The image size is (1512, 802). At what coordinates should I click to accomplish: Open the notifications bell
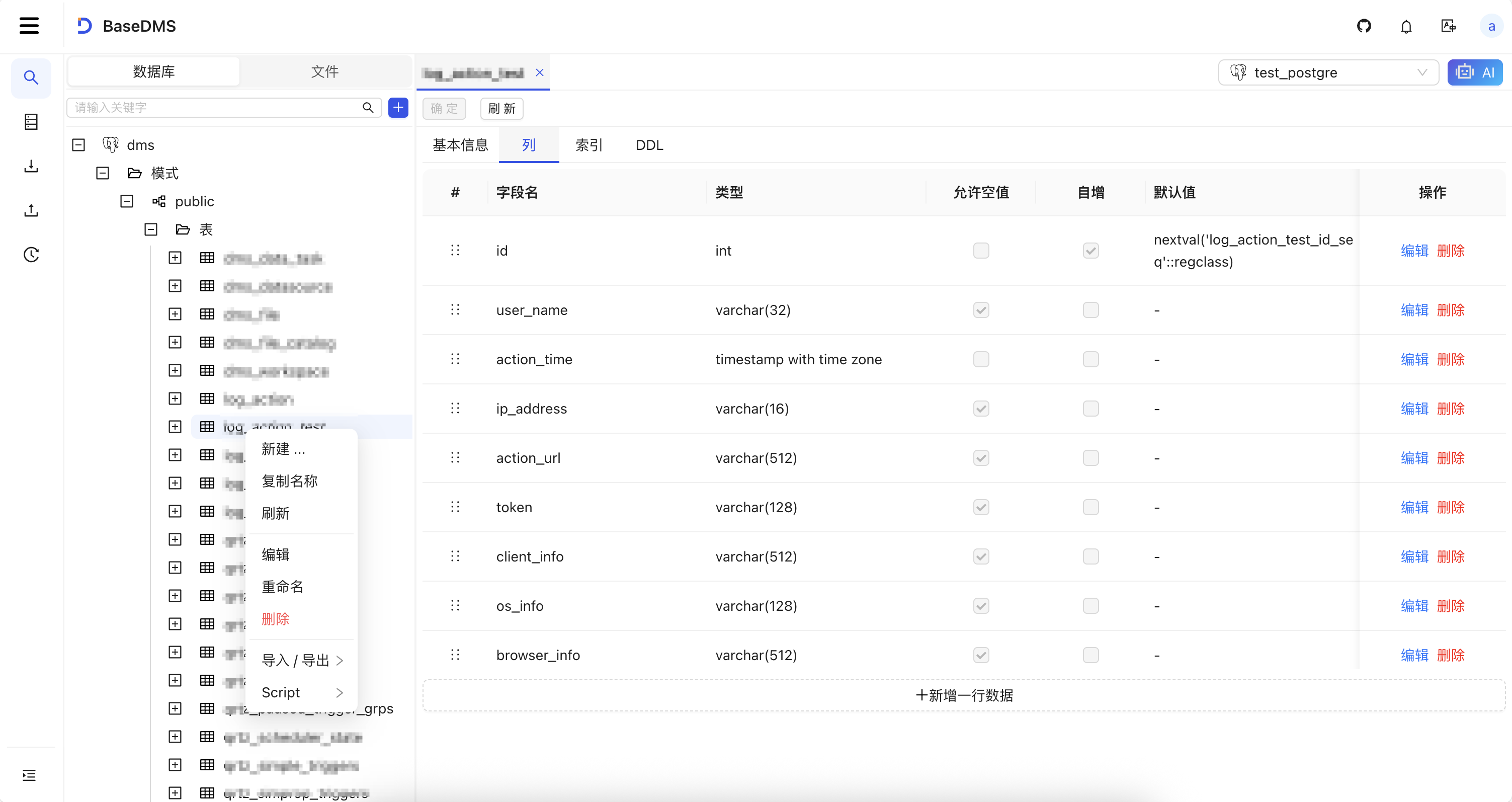(x=1406, y=26)
